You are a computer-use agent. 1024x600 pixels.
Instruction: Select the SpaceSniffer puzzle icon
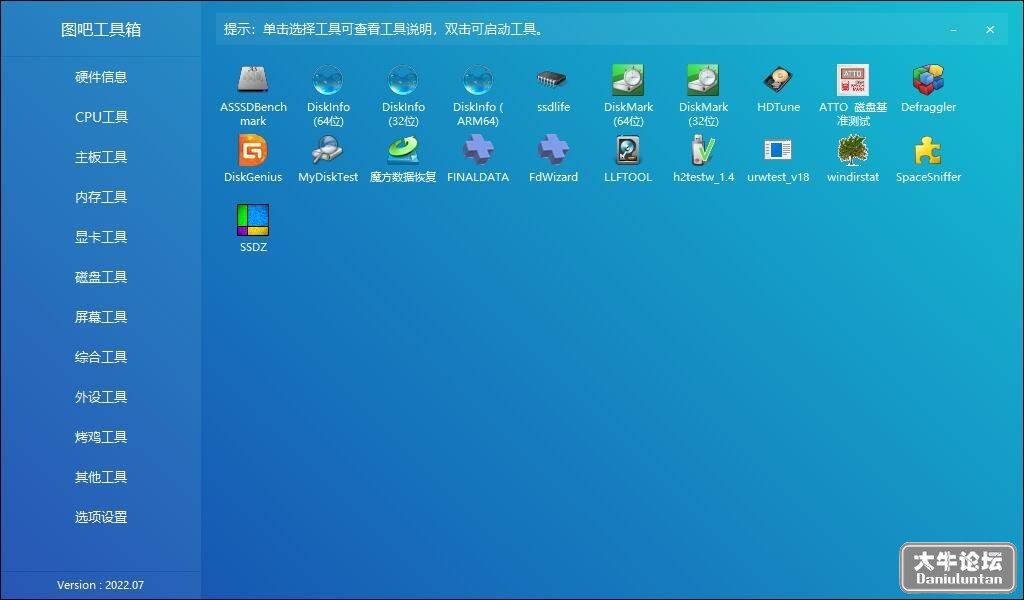click(928, 150)
